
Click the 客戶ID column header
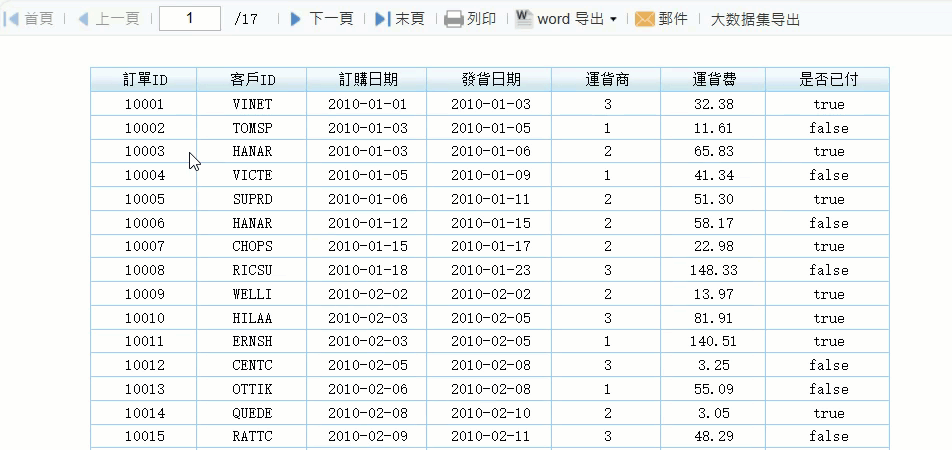tap(252, 80)
